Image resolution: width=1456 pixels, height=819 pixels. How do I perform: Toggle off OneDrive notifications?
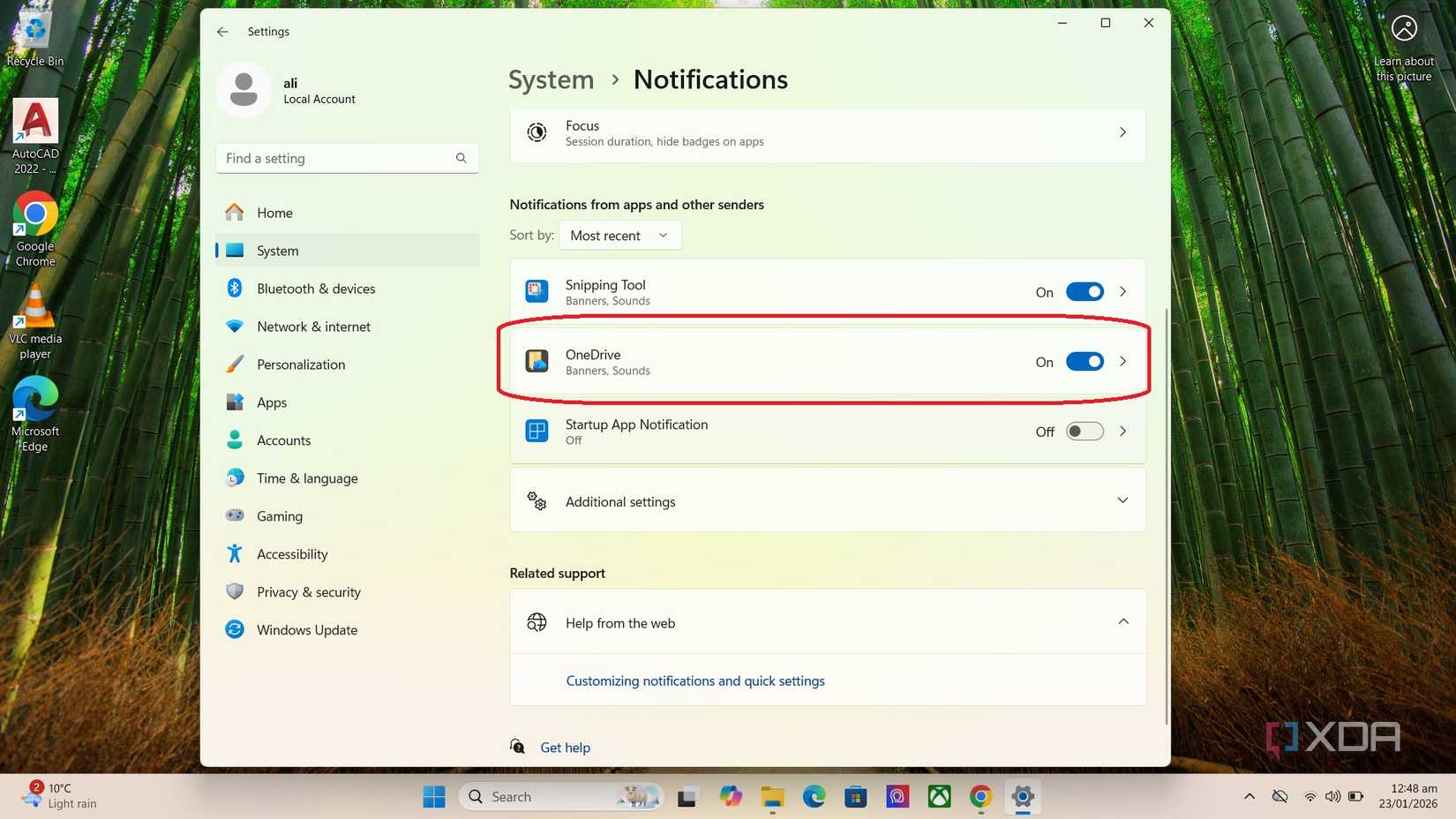click(1084, 361)
